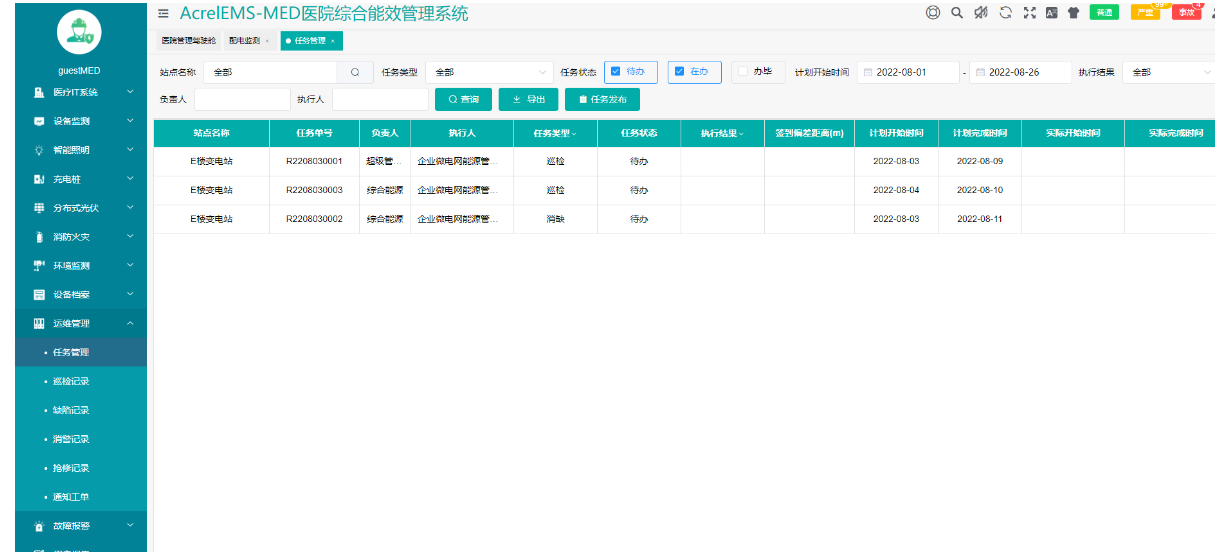Expand the 智能照明 menu chevron
The image size is (1220, 554).
click(130, 150)
